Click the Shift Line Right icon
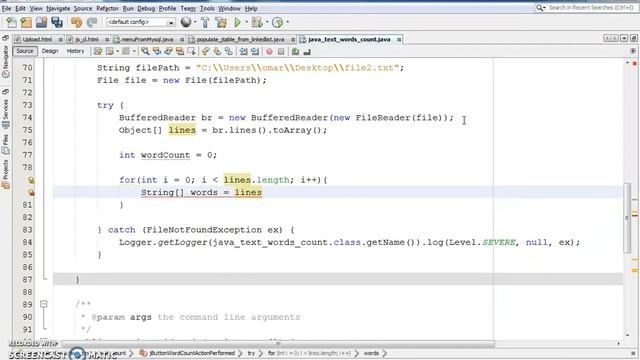Viewport: 640px width, 360px height. (x=255, y=51)
